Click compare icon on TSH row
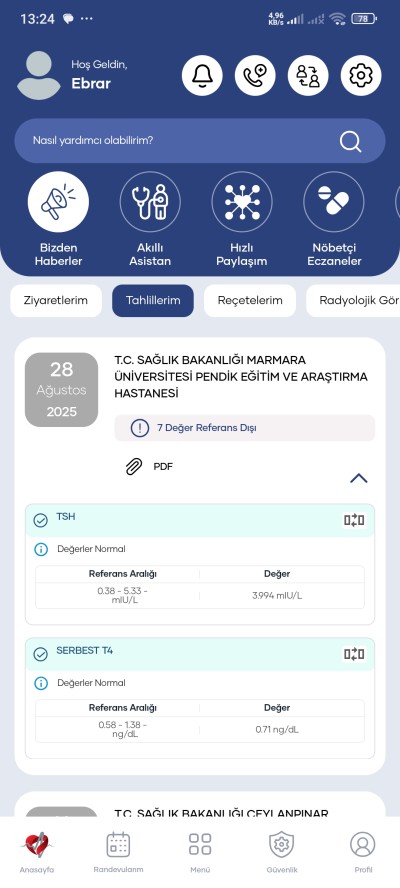 pos(354,520)
